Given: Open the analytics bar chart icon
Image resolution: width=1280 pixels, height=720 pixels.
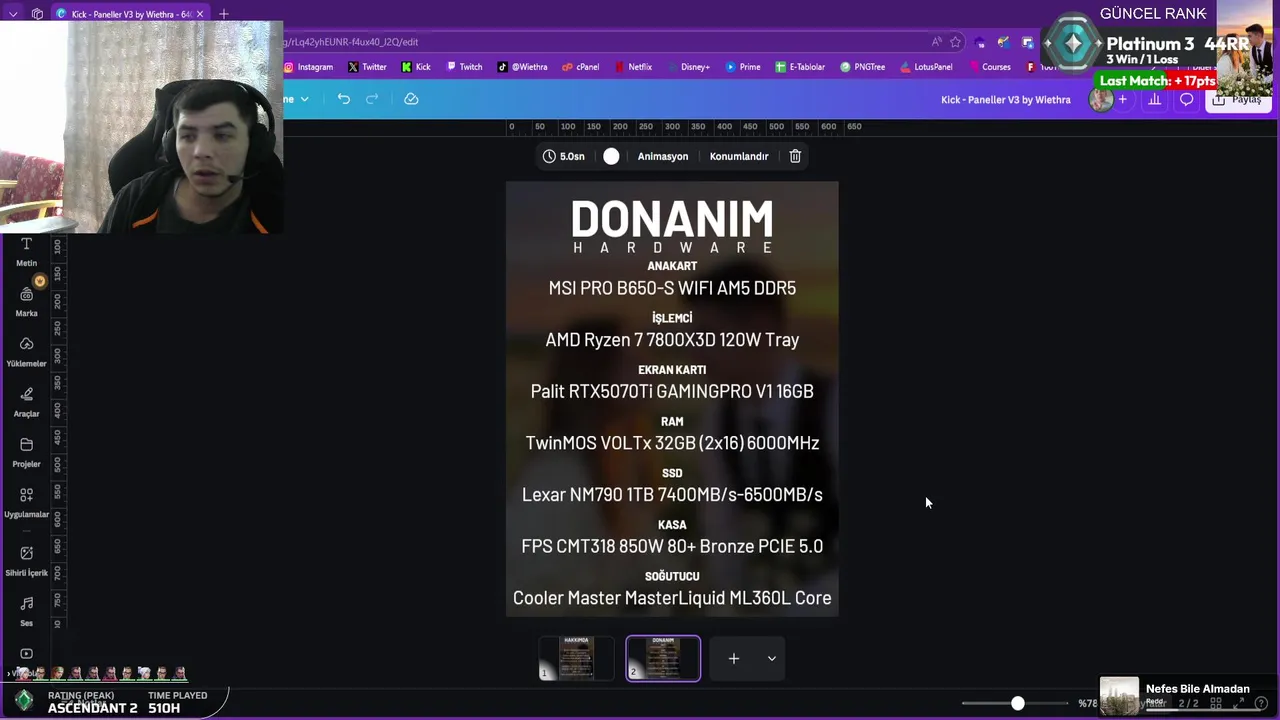Looking at the screenshot, I should [1154, 99].
